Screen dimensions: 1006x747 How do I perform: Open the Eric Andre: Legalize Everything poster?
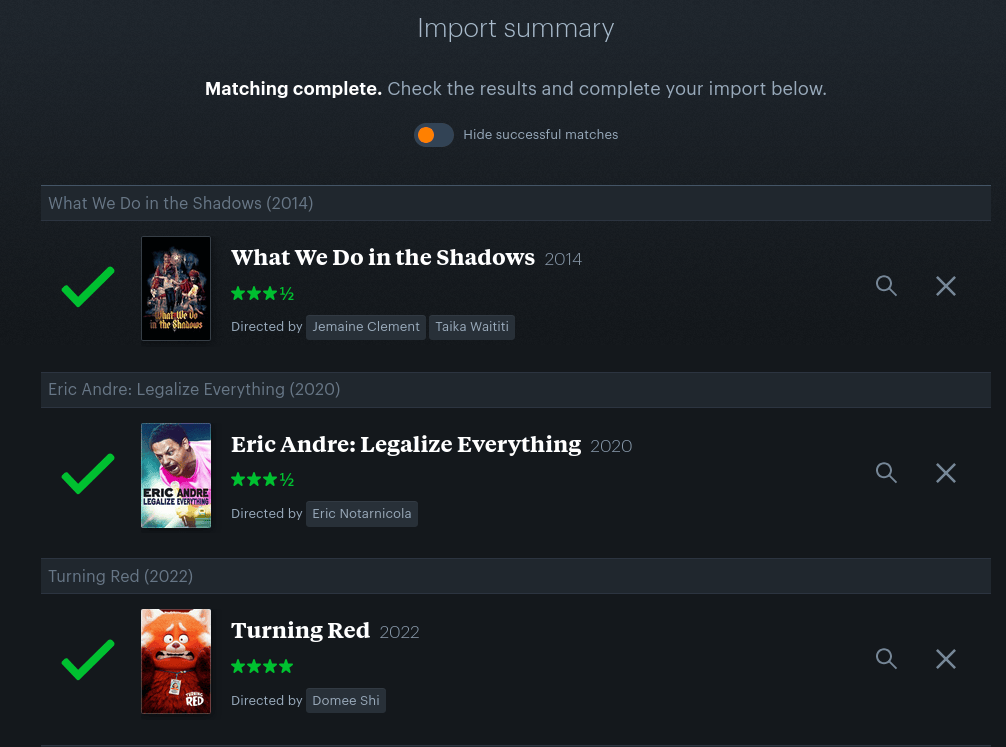tap(176, 476)
